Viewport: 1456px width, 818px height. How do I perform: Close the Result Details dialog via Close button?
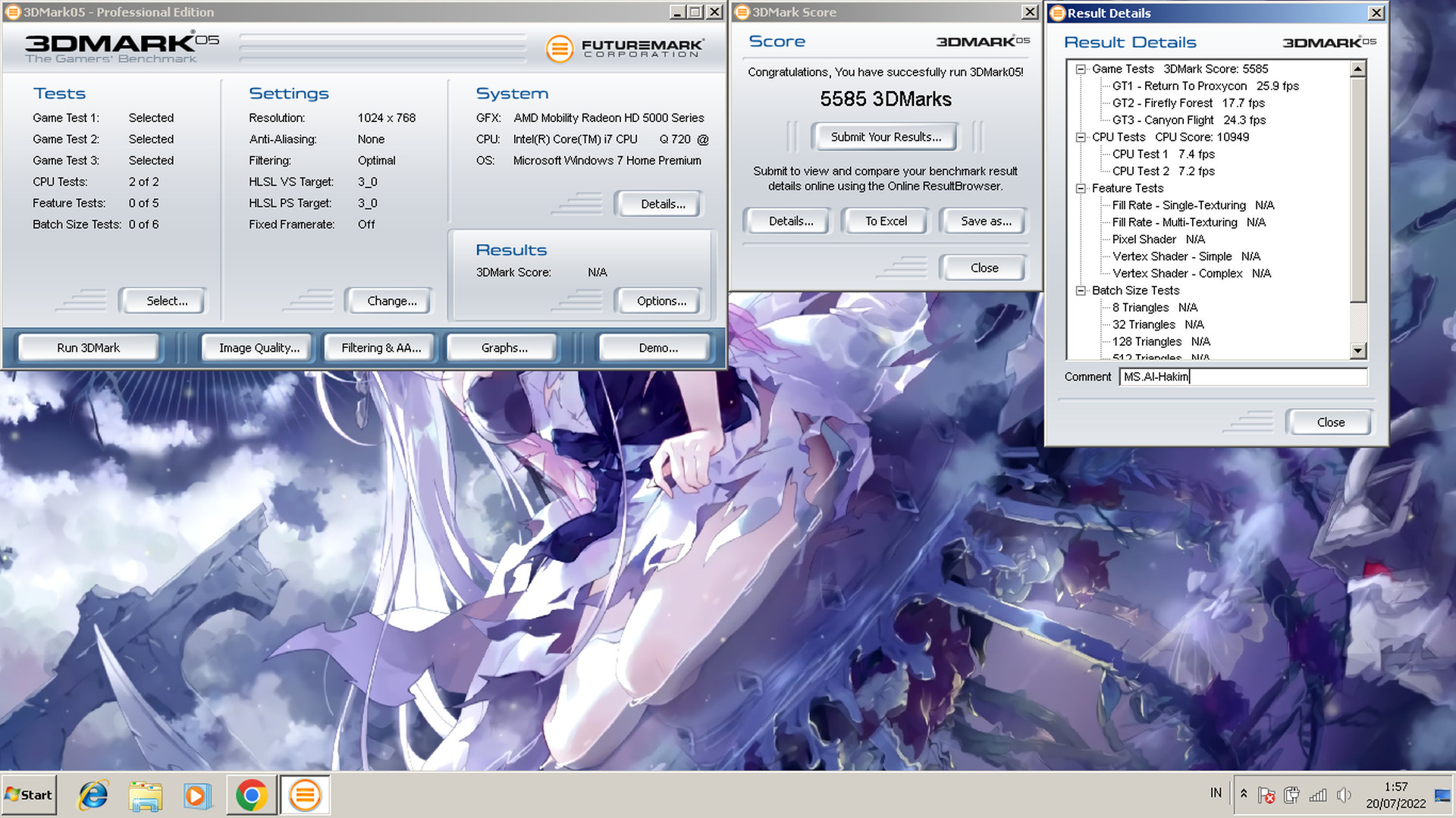pos(1330,422)
